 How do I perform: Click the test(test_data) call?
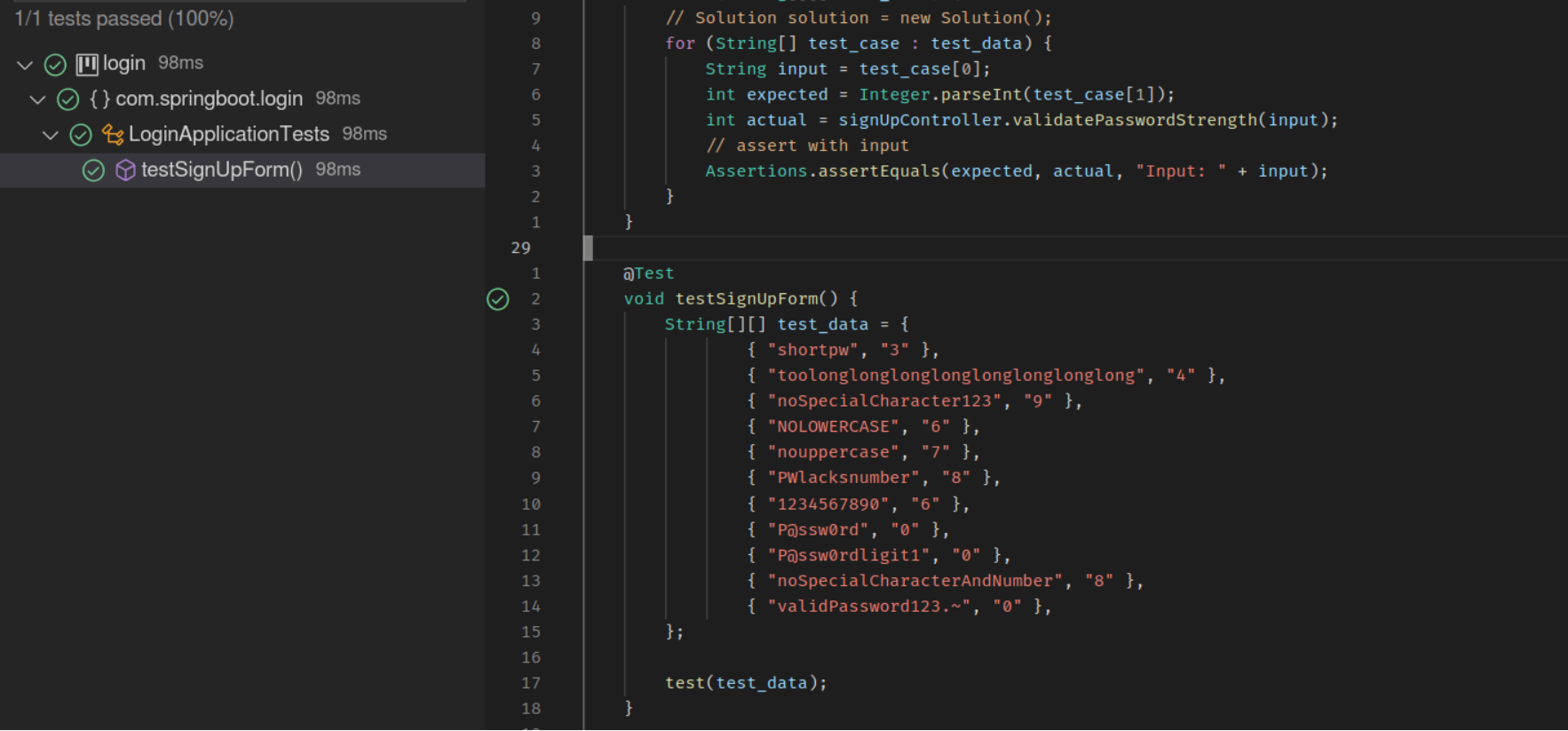click(x=746, y=683)
